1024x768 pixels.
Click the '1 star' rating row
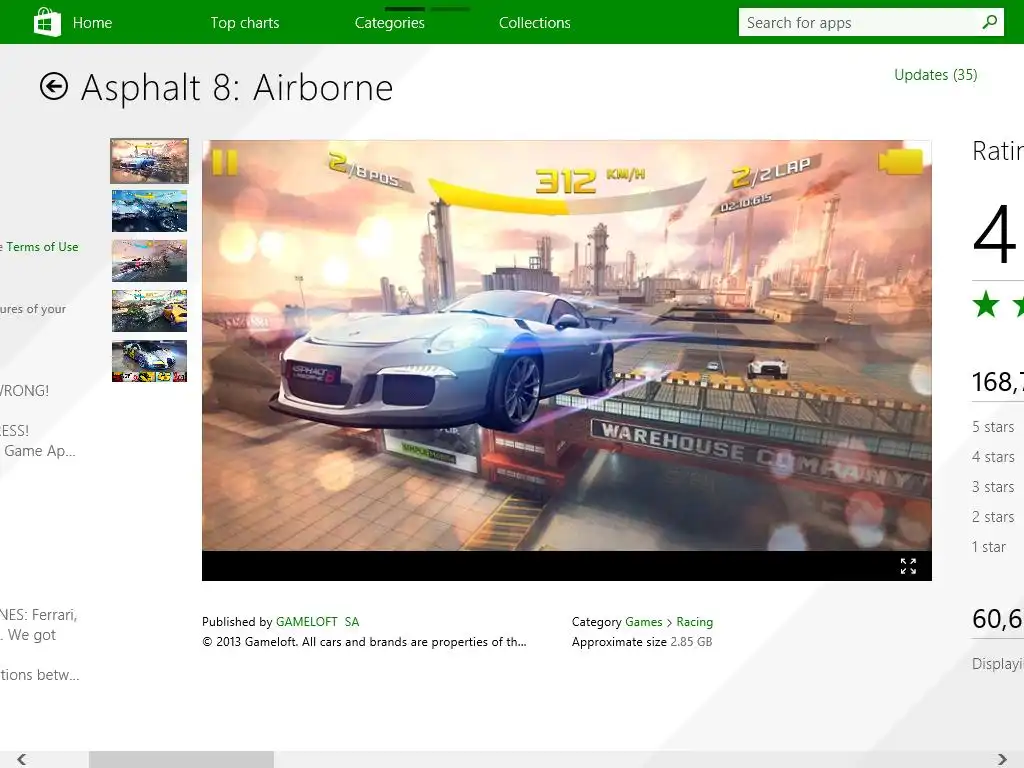click(x=989, y=547)
